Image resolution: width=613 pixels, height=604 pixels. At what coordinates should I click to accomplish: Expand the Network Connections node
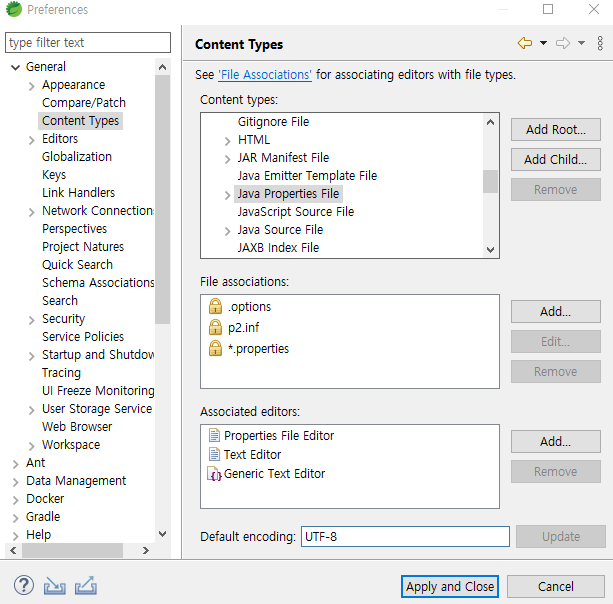point(32,212)
